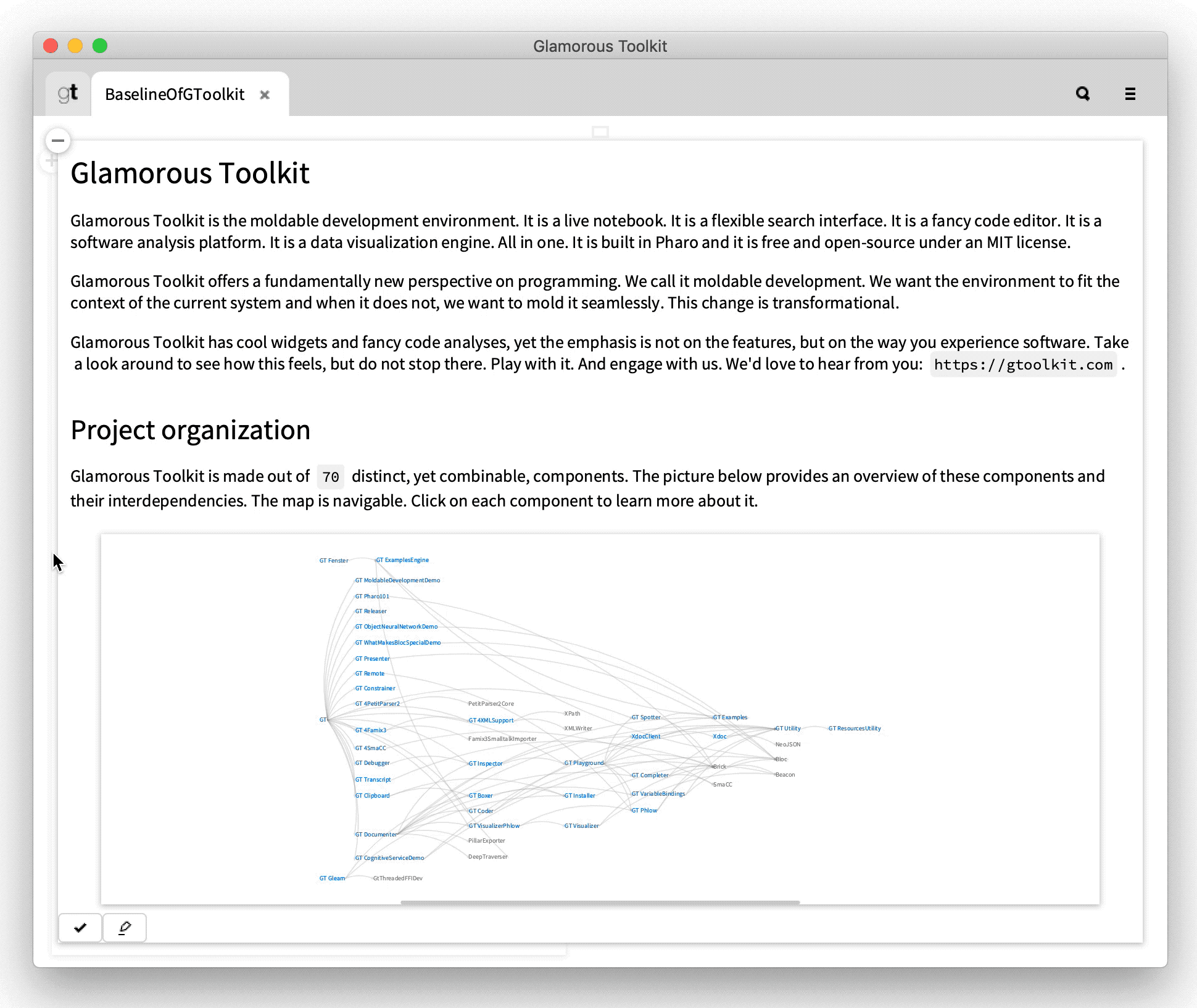1197x1008 pixels.
Task: Select the GT Examples node
Action: [730, 717]
